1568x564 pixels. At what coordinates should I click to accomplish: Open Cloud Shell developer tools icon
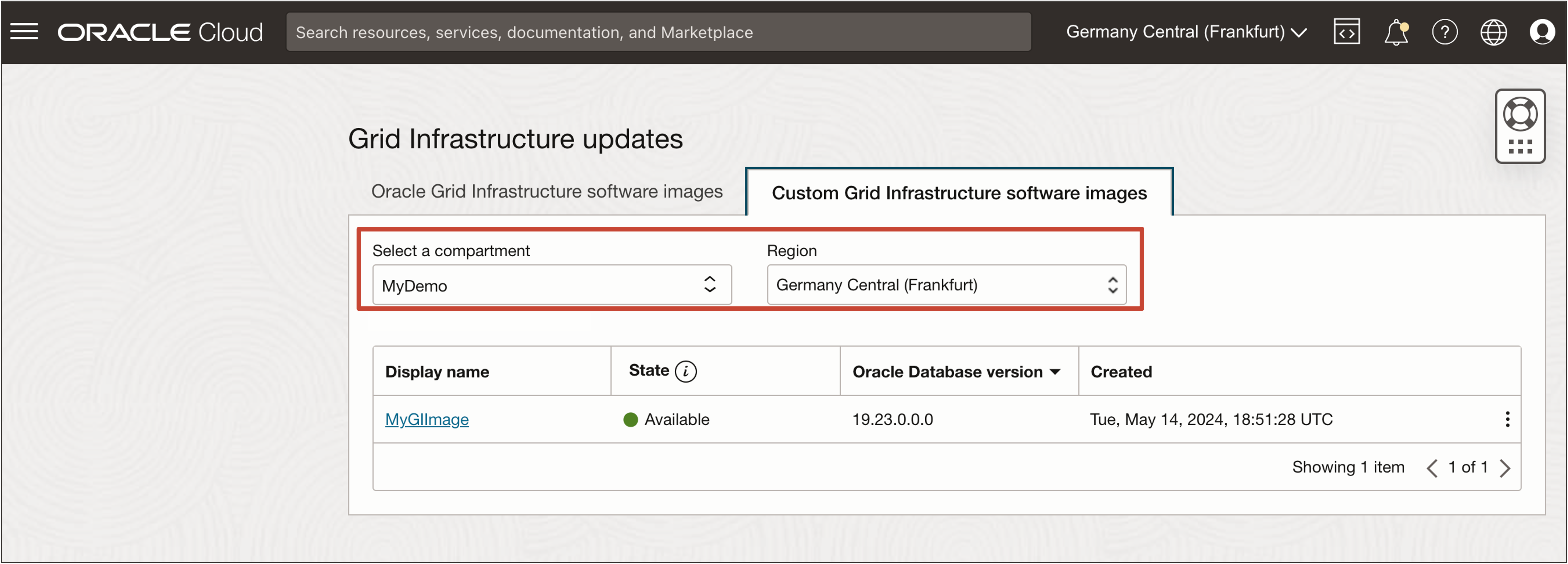1346,32
